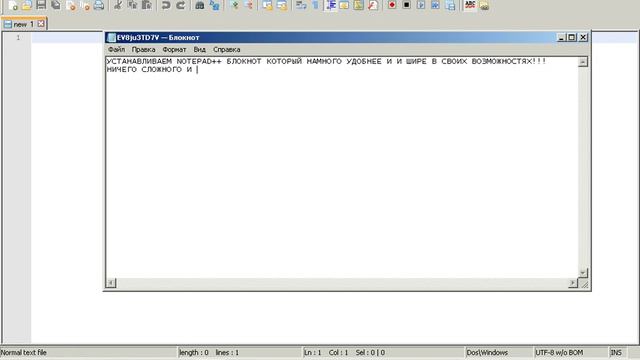Click the Блокнот vertical scrollbar up arrow

(583, 62)
